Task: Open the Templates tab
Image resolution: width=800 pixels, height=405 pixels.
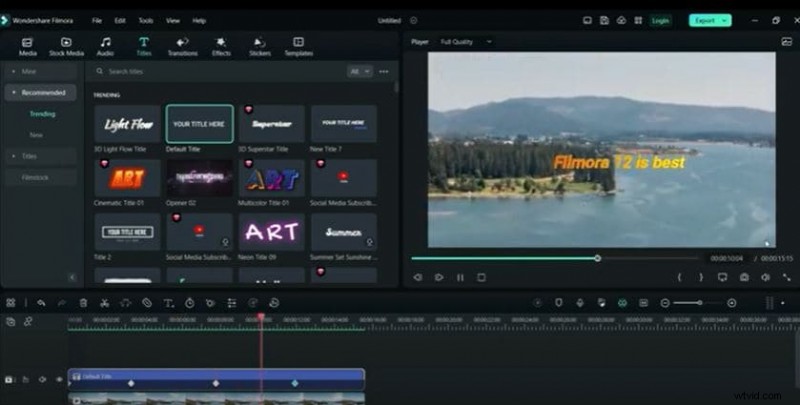Action: pyautogui.click(x=298, y=46)
